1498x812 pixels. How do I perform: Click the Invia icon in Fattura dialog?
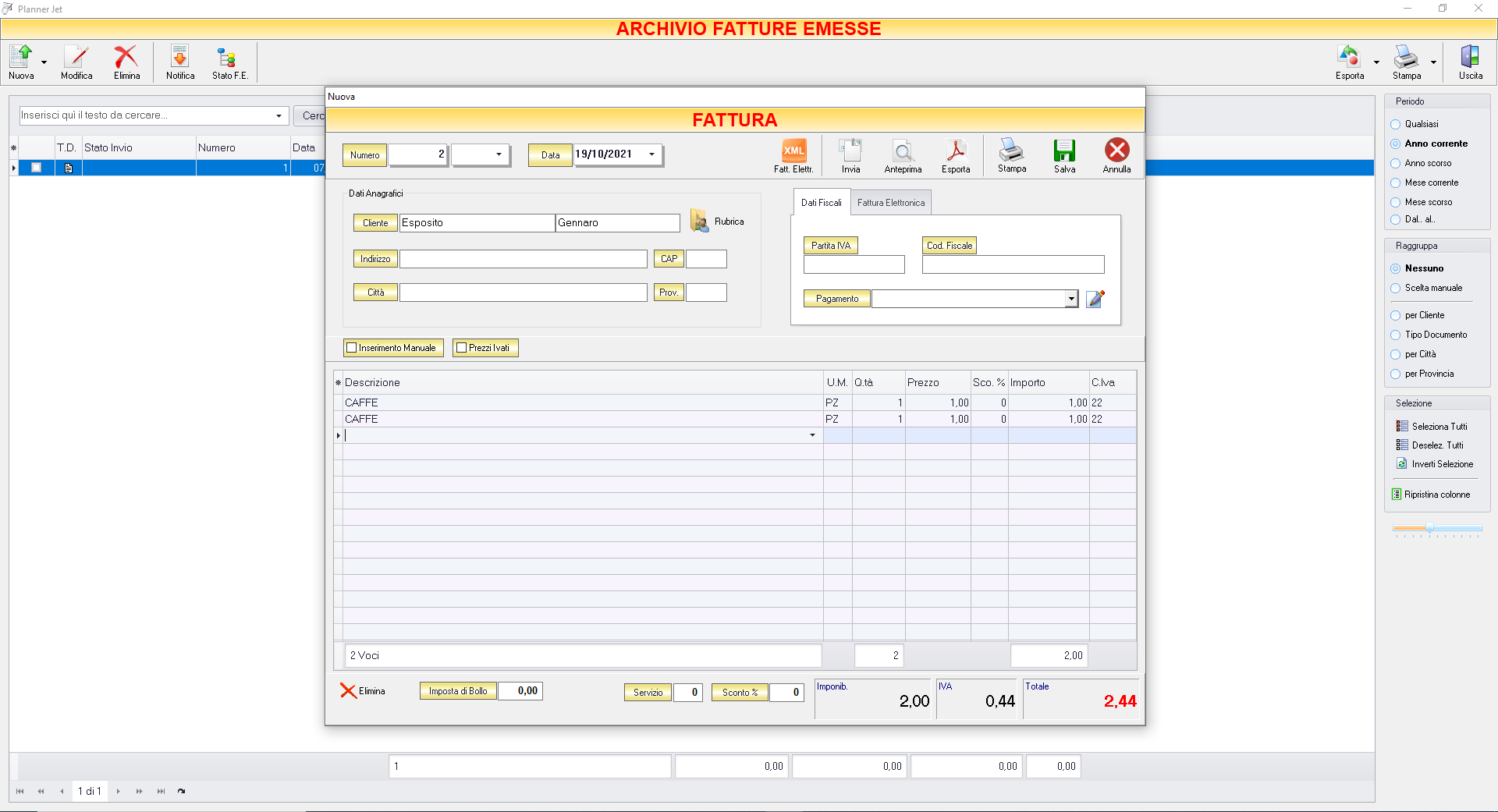pyautogui.click(x=850, y=151)
